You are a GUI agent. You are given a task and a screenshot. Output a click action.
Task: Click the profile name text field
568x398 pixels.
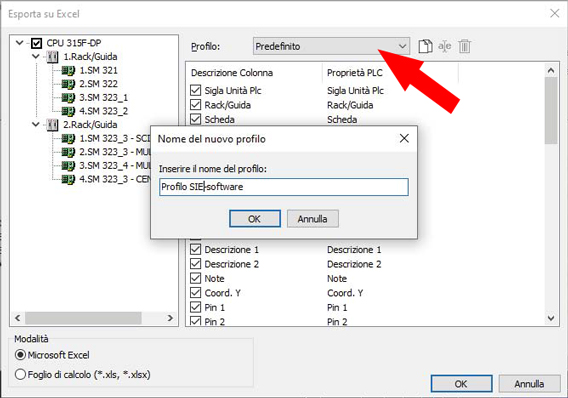[284, 187]
